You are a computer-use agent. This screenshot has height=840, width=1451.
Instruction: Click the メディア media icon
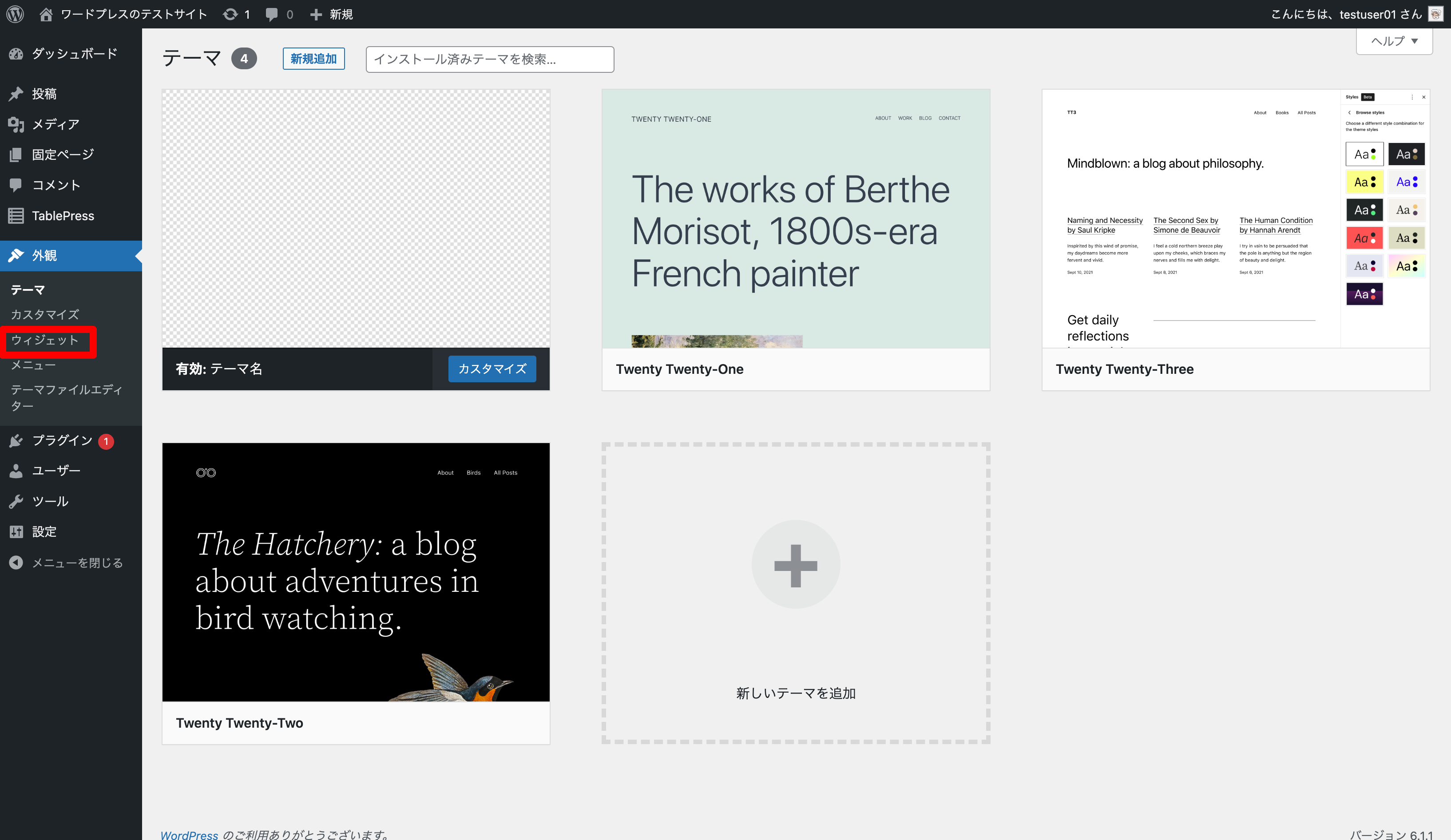(16, 124)
